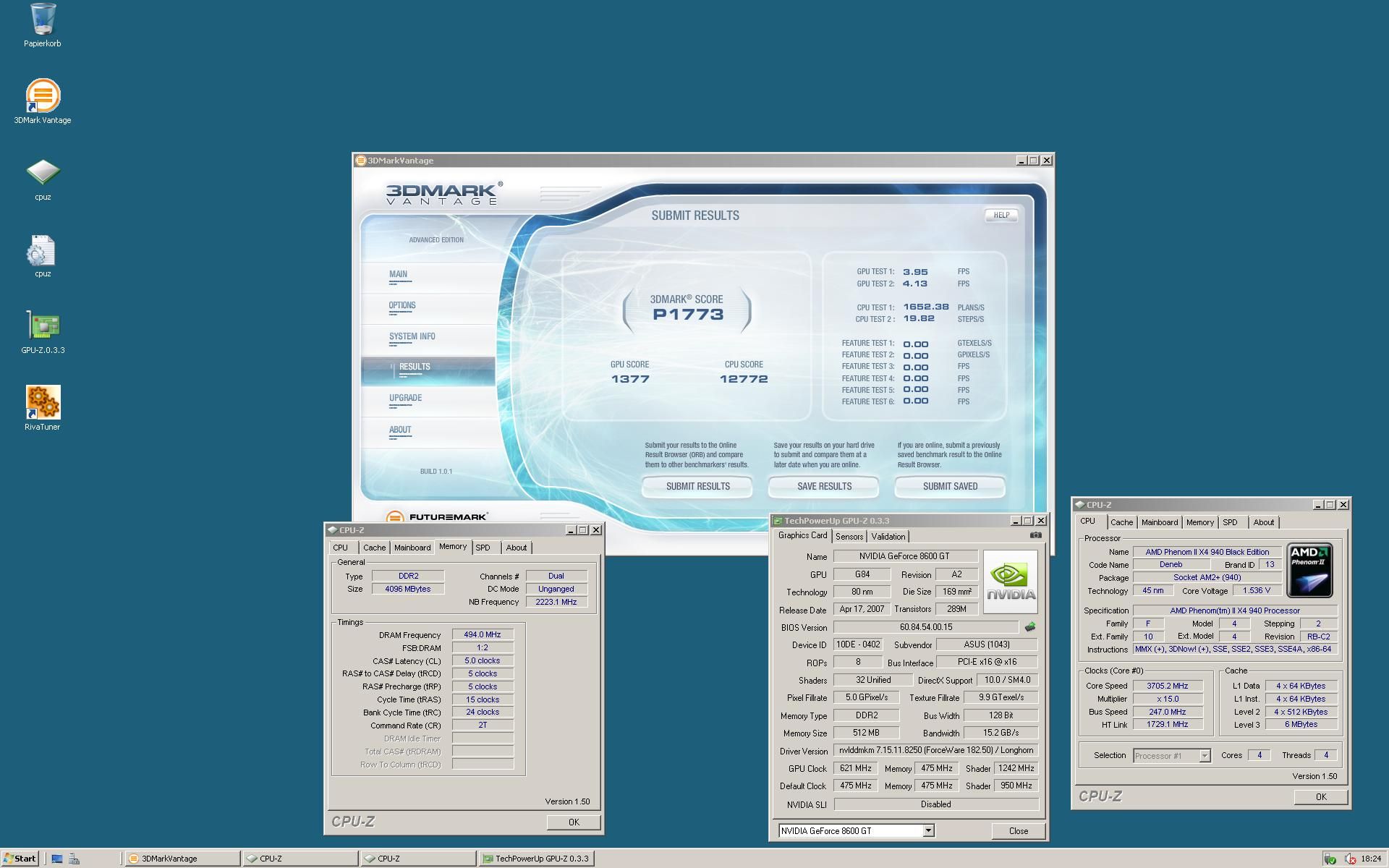Click SUBMIT RESULTS button
The height and width of the screenshot is (868, 1389).
pos(697,487)
